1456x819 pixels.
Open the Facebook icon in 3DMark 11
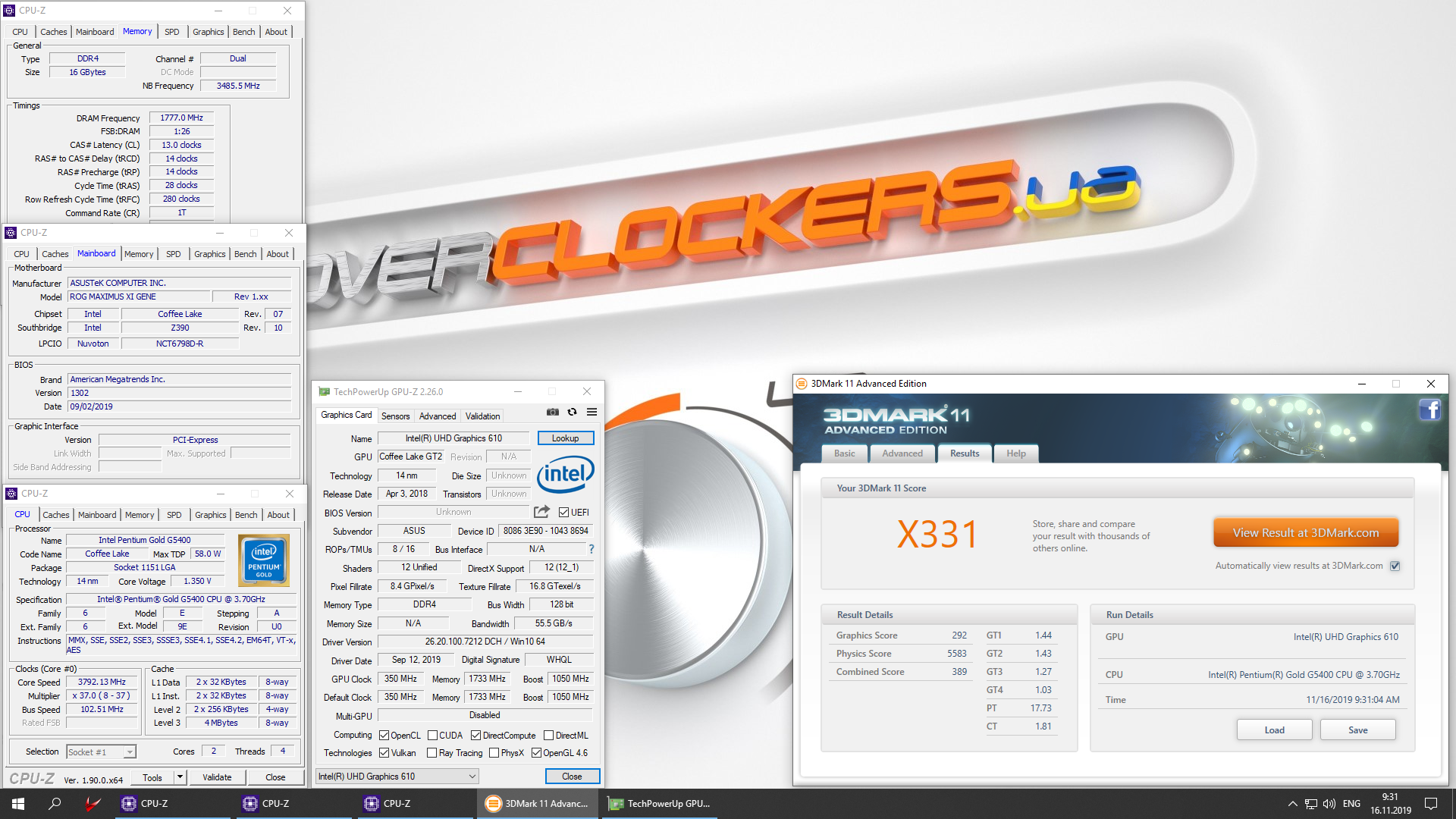click(1430, 410)
